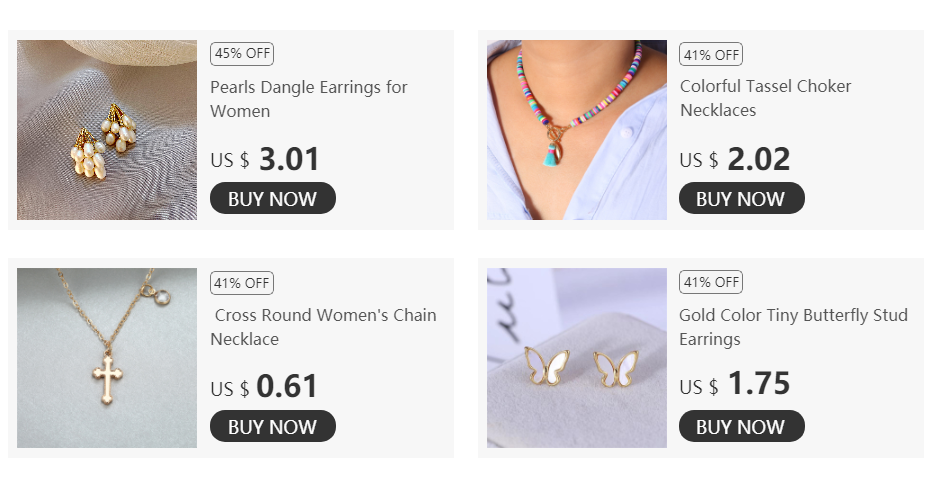The height and width of the screenshot is (486, 932).
Task: Click the 41% OFF badge on cross necklace
Action: coord(242,283)
